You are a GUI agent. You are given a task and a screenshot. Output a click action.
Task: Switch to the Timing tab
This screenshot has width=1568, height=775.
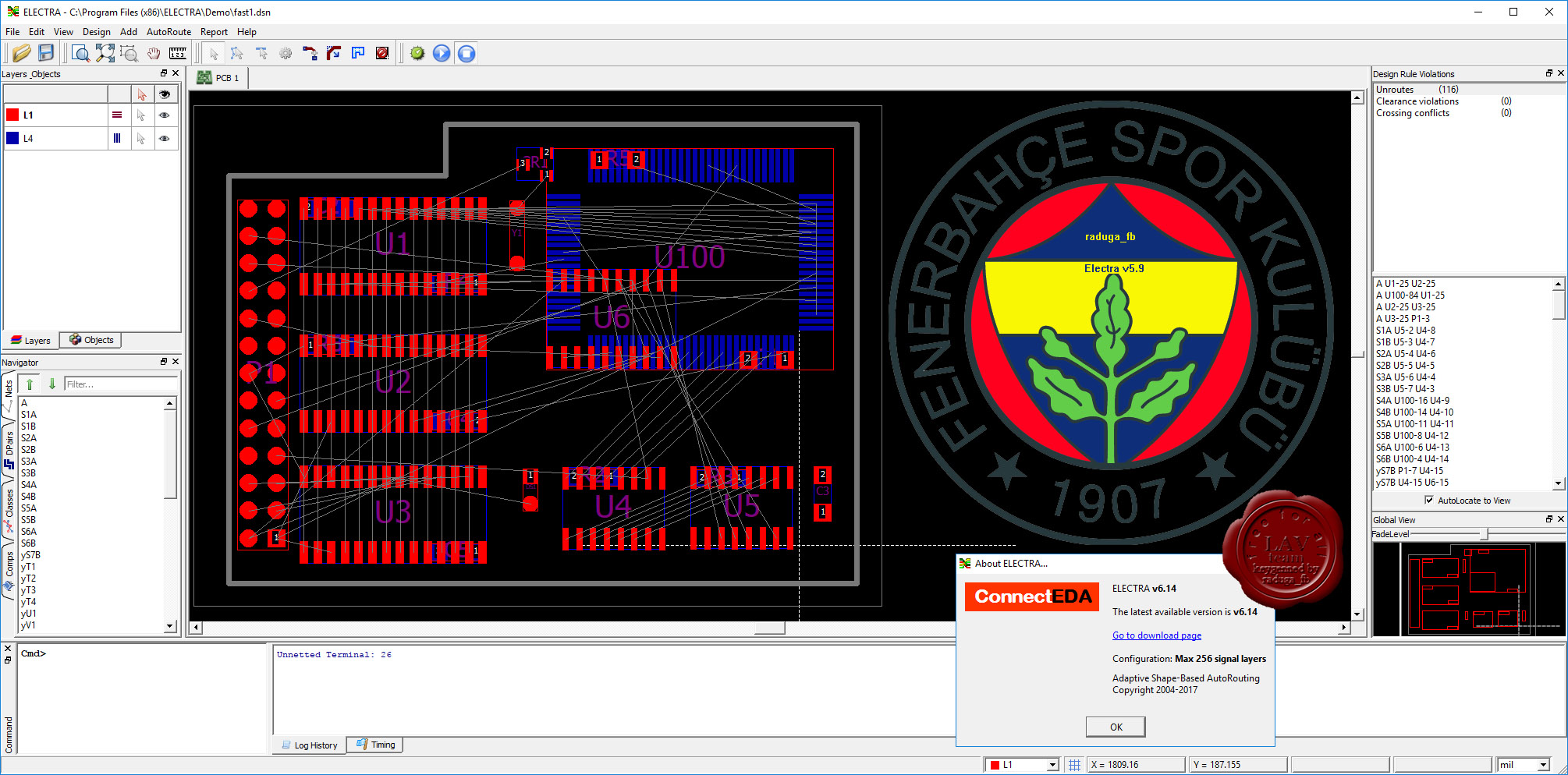point(375,745)
